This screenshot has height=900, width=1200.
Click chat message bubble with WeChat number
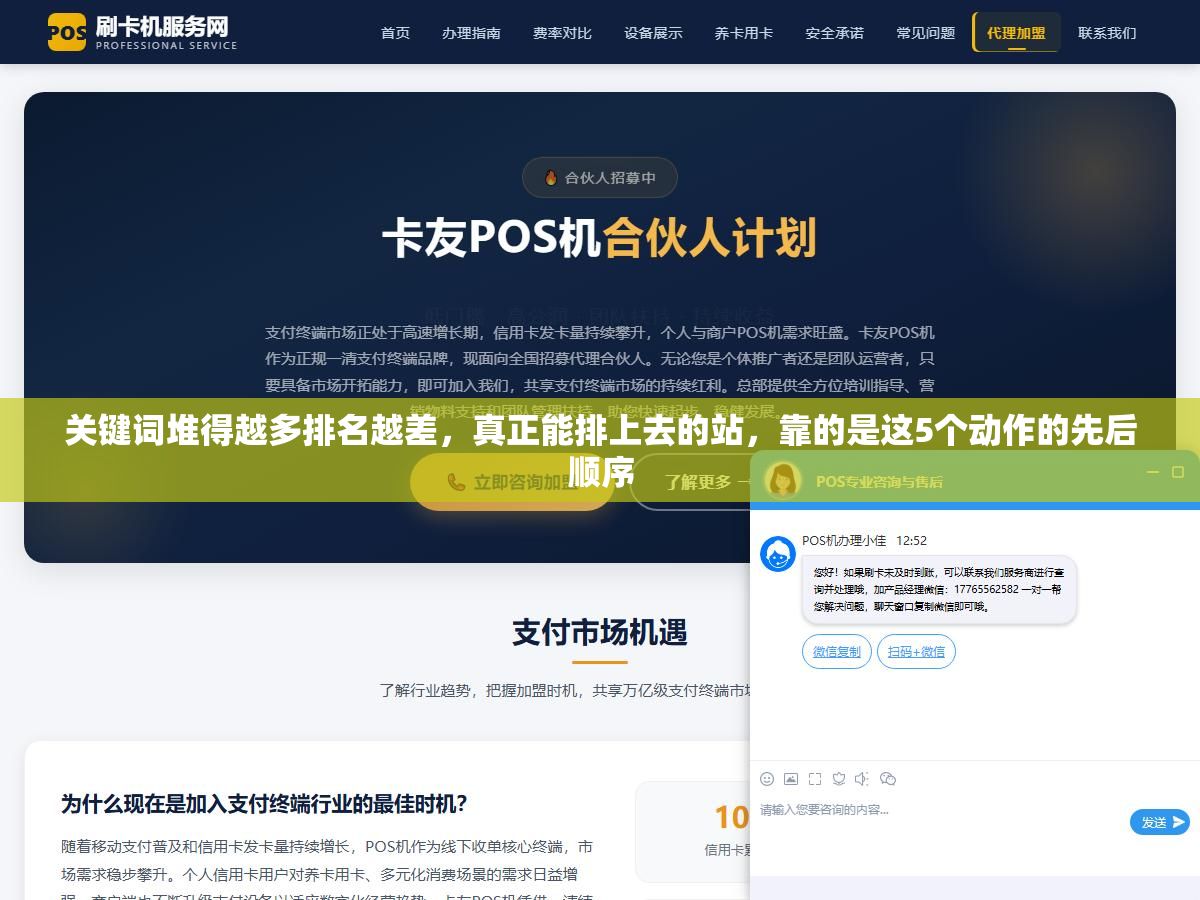pos(939,590)
